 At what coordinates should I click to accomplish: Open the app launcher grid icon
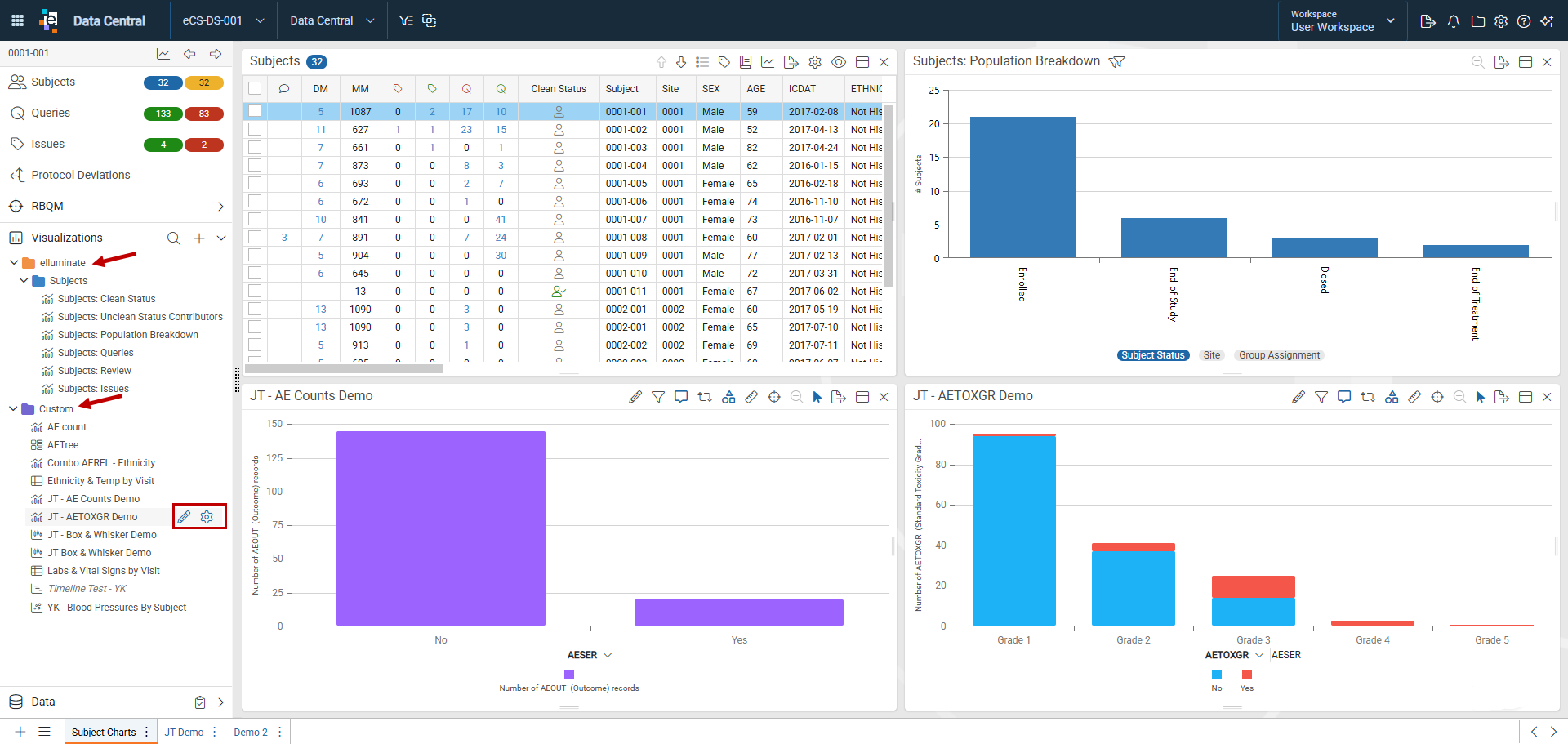coord(17,20)
